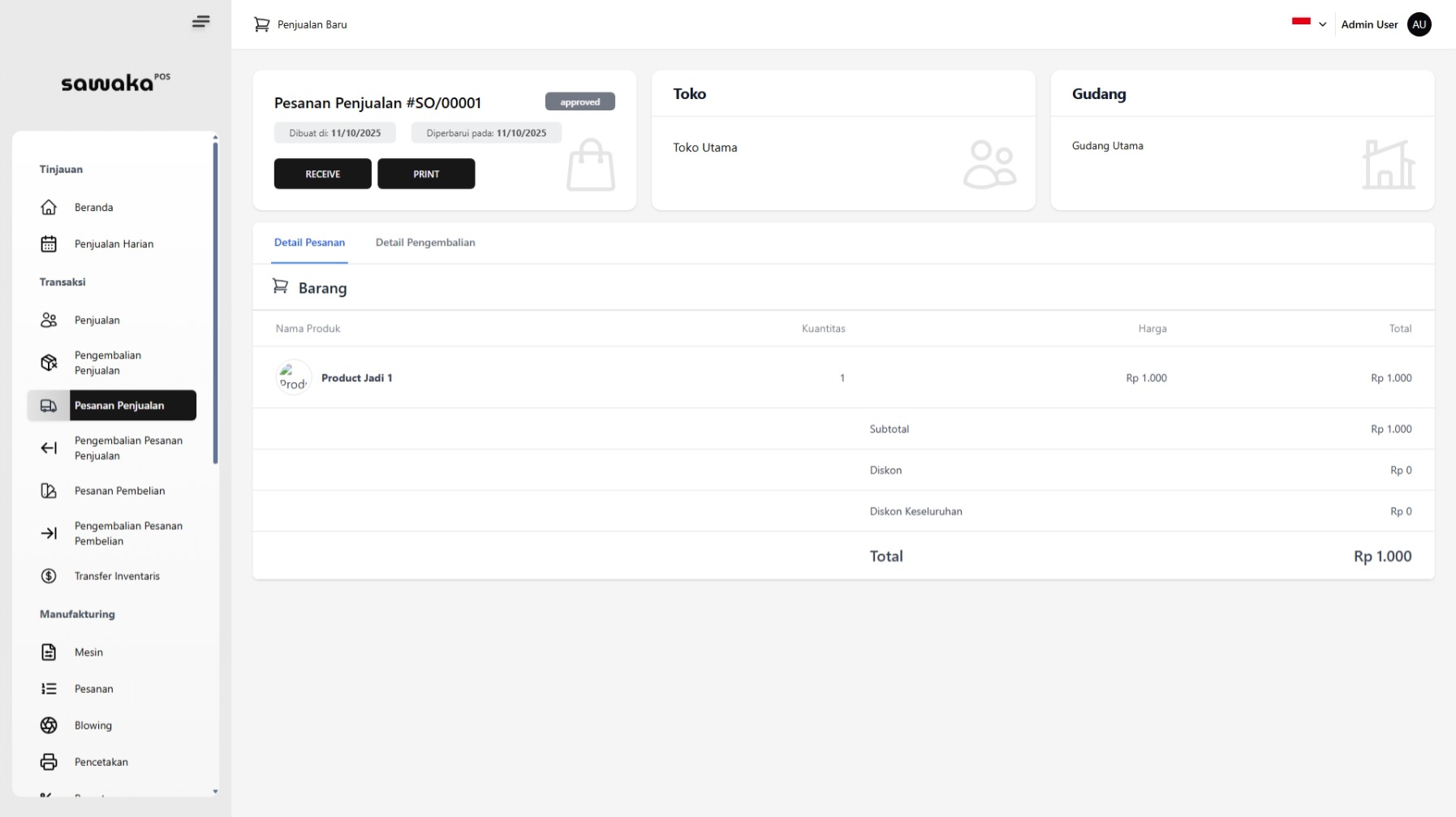
Task: Expand the language flag dropdown
Action: (x=1308, y=24)
